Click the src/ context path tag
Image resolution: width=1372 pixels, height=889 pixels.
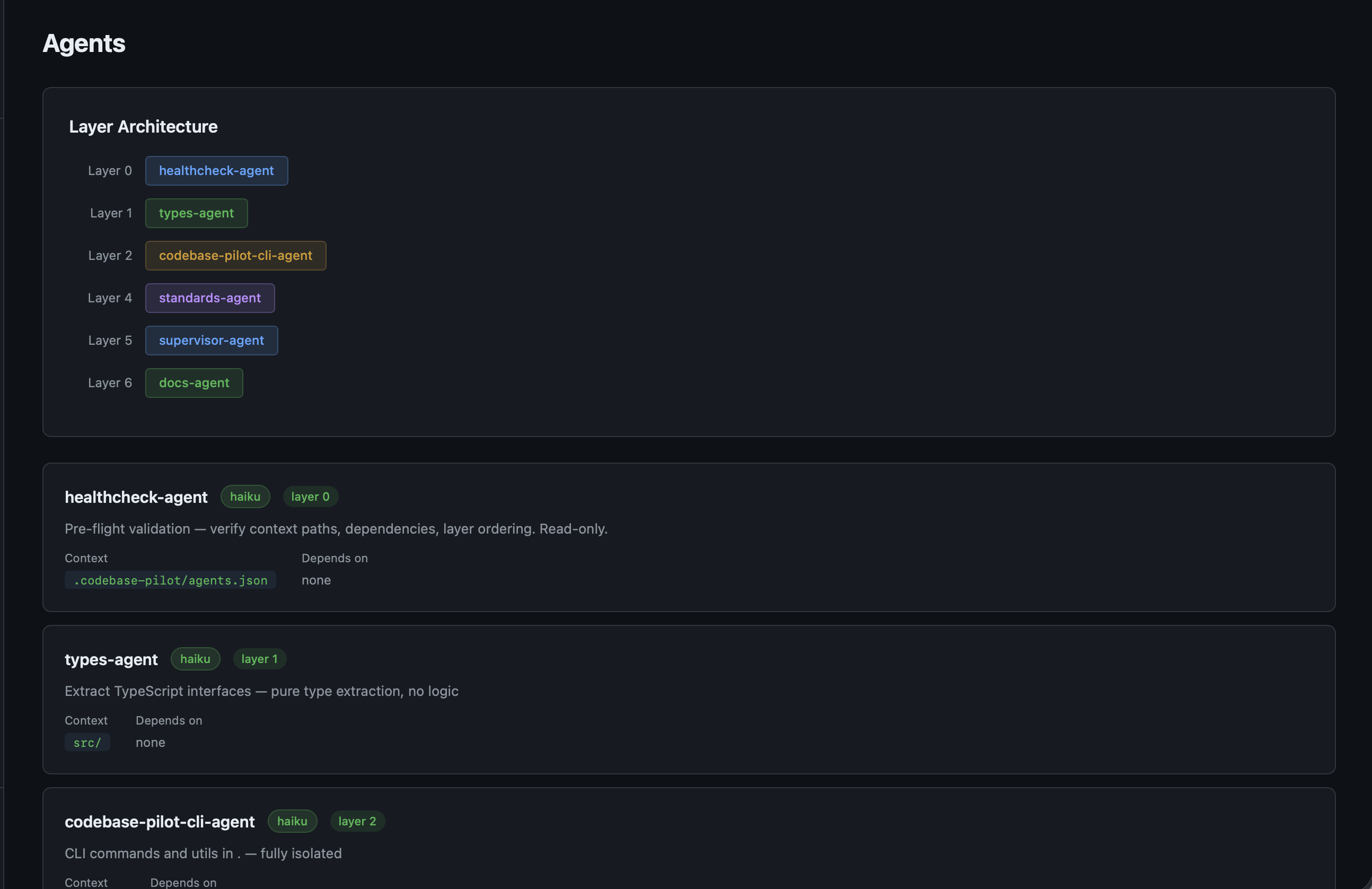pyautogui.click(x=87, y=743)
